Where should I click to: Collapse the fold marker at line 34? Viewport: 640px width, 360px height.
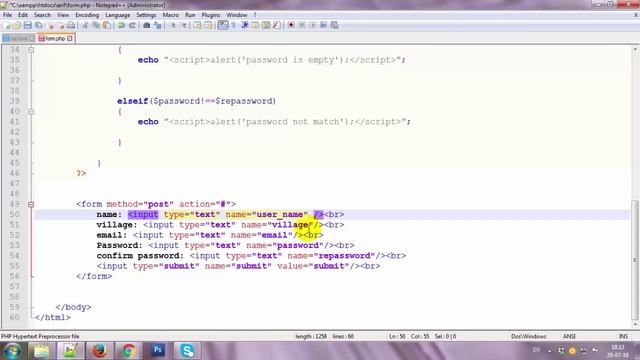pyautogui.click(x=31, y=50)
